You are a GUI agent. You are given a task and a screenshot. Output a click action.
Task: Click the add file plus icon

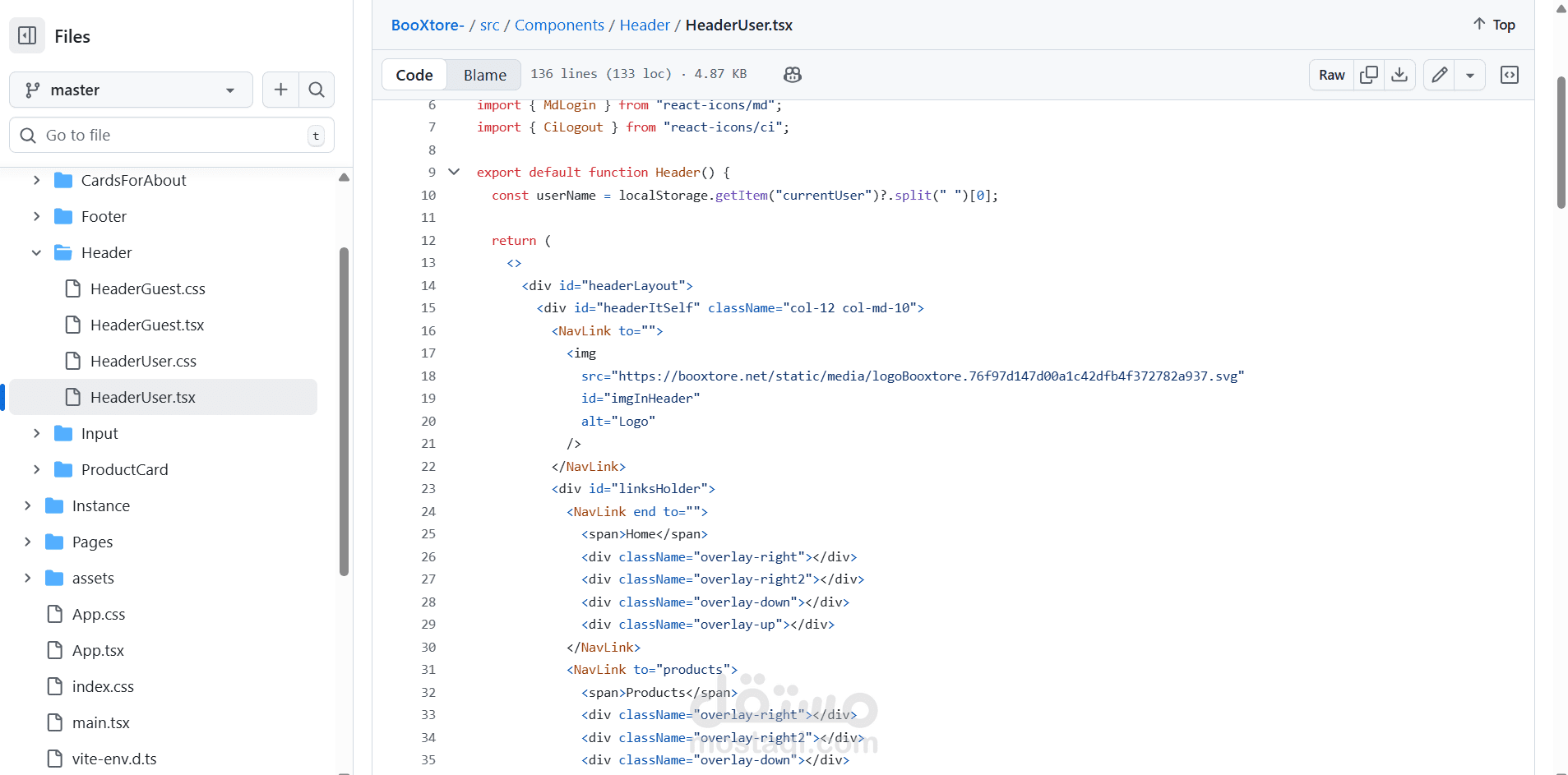coord(280,90)
